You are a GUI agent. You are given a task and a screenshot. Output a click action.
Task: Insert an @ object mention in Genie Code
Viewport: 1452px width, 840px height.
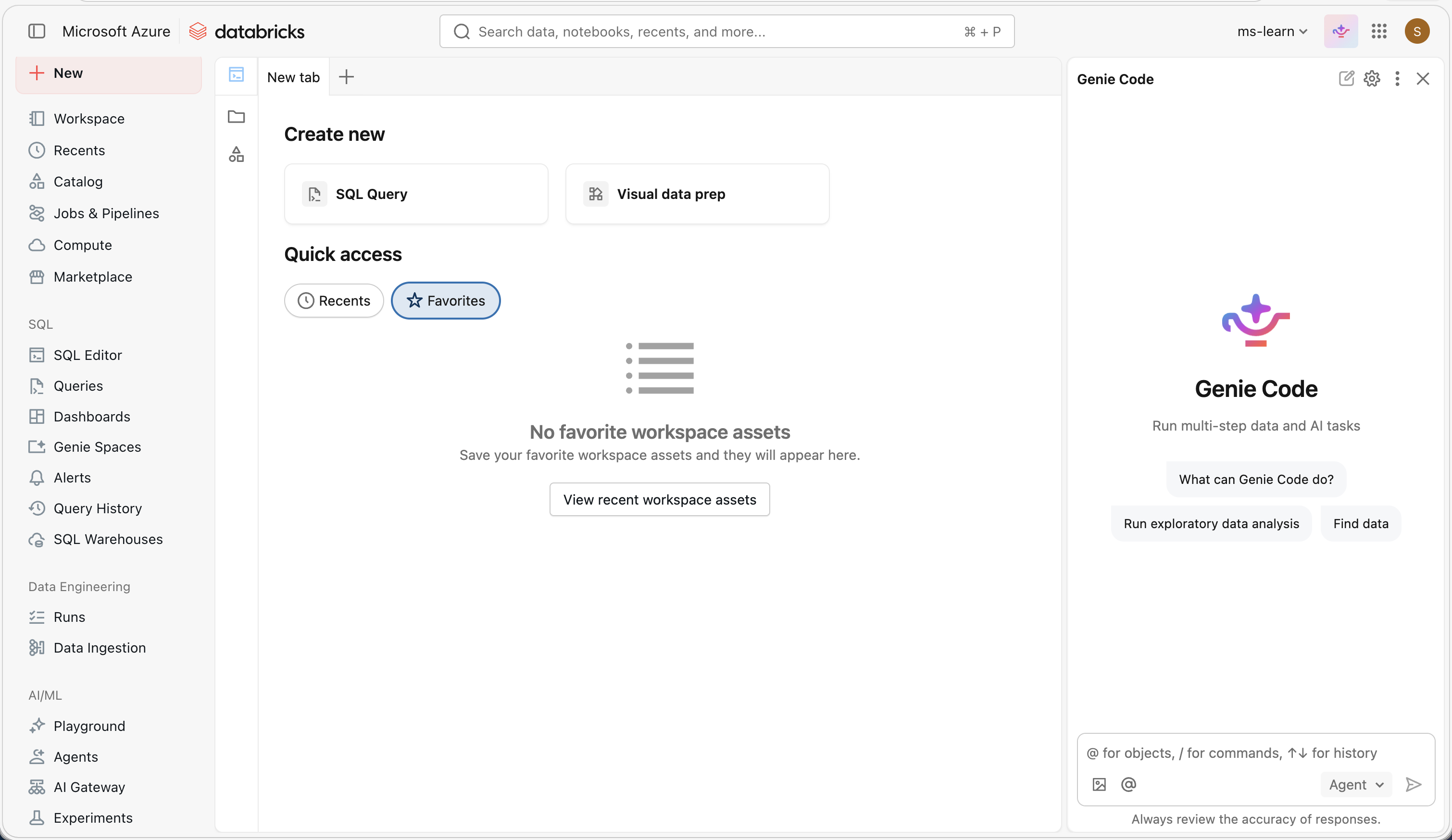[x=1129, y=784]
